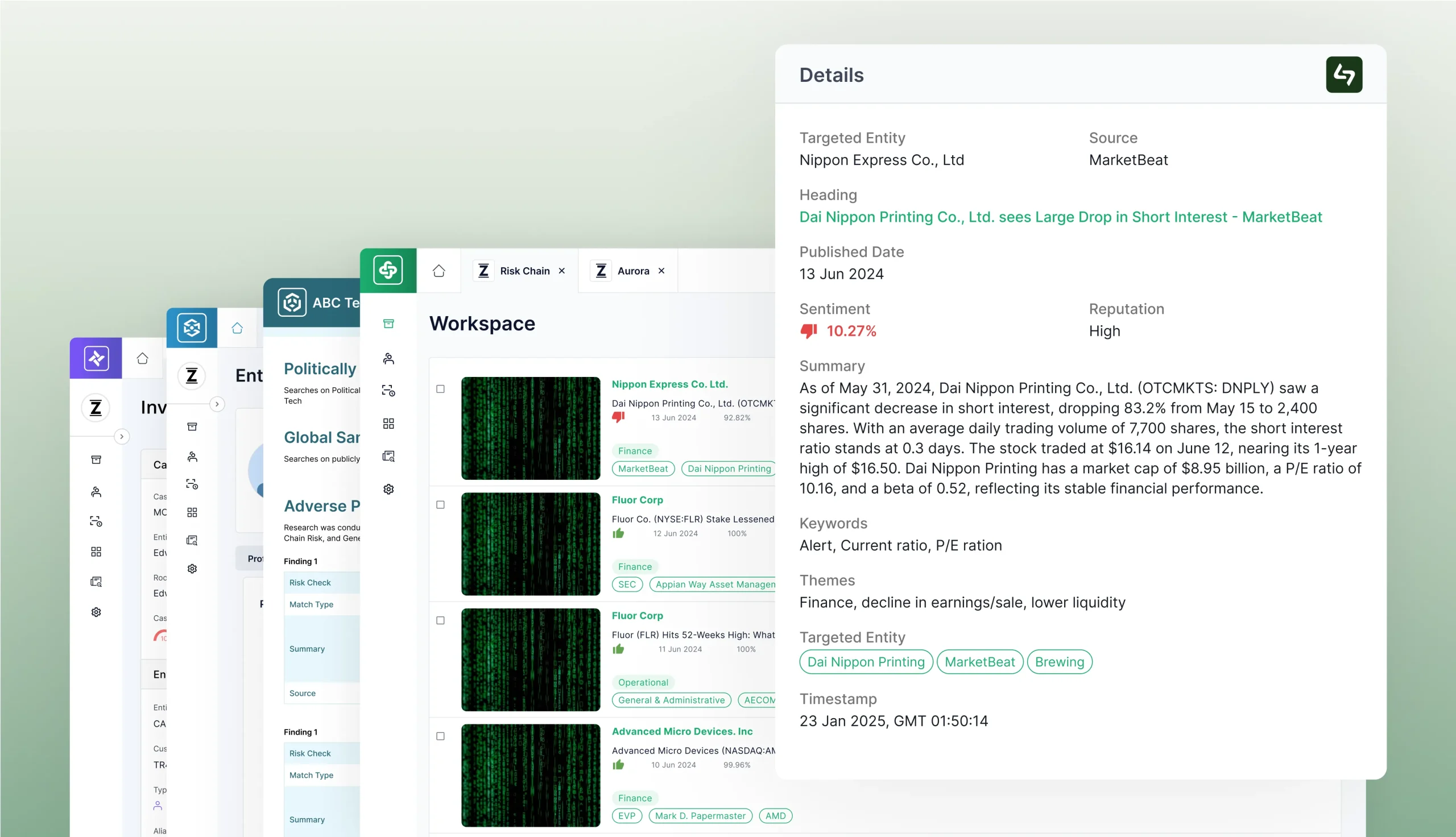1456x837 pixels.
Task: Click the home icon beside Risk Chain tab
Action: click(x=439, y=271)
